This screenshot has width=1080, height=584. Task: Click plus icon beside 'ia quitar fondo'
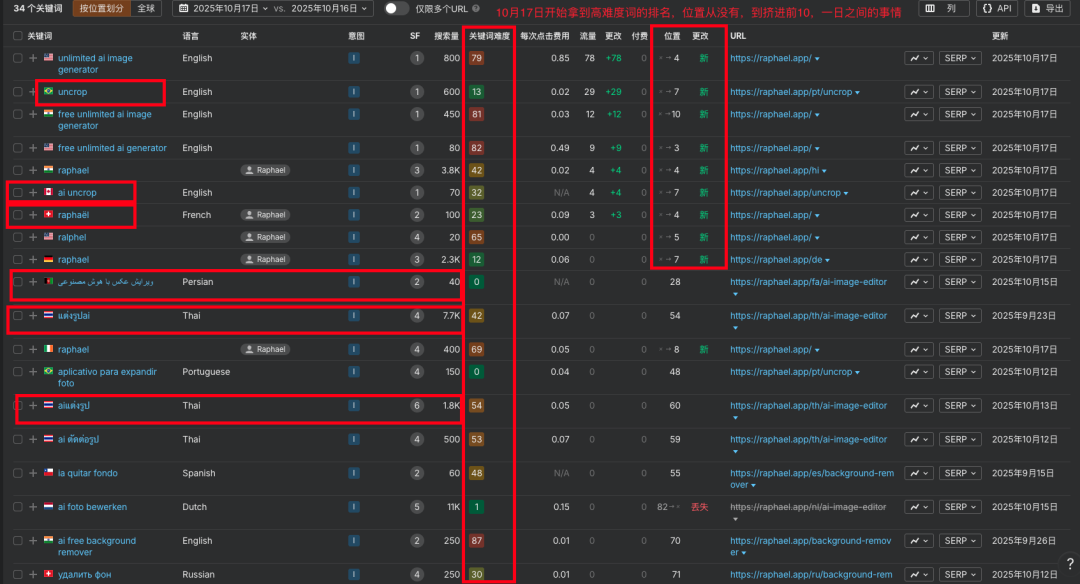tap(33, 473)
